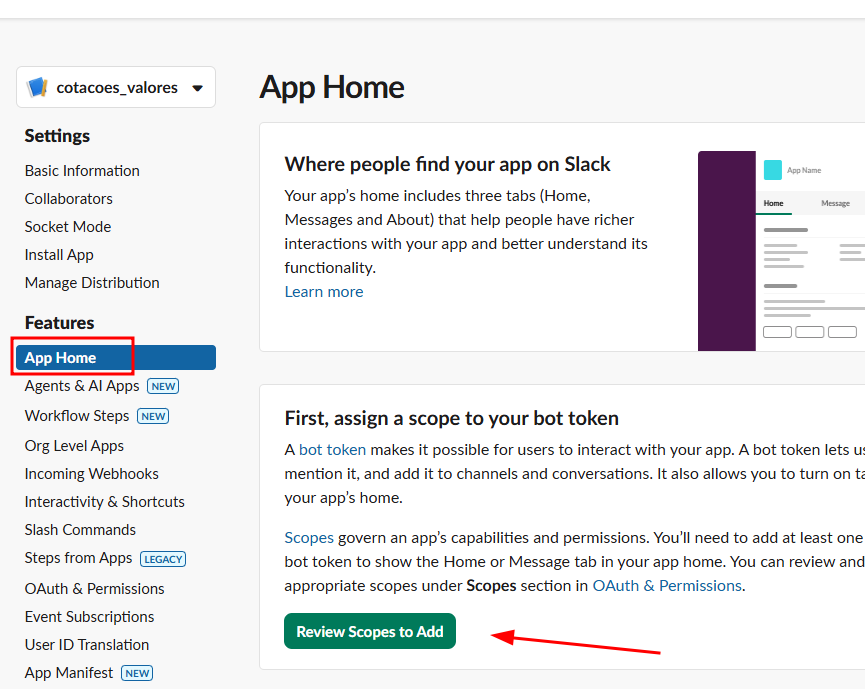
Task: Select Install App in sidebar
Action: (59, 255)
